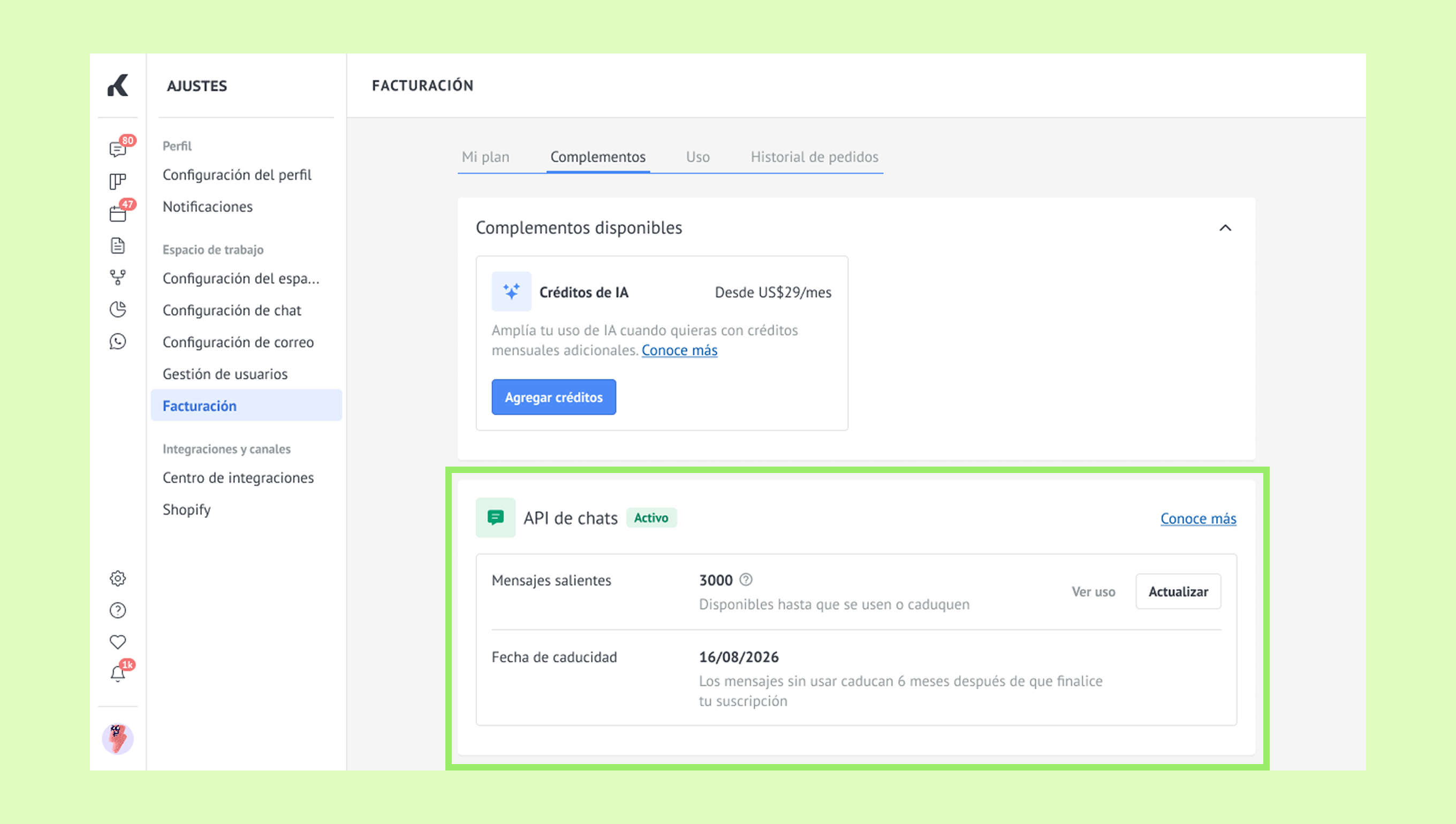Open Configuración de chat

tap(232, 310)
